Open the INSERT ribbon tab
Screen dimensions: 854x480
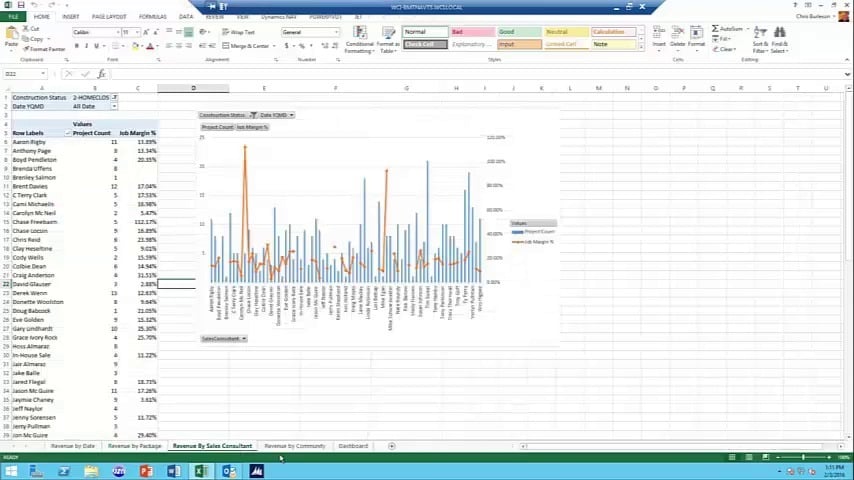click(70, 17)
